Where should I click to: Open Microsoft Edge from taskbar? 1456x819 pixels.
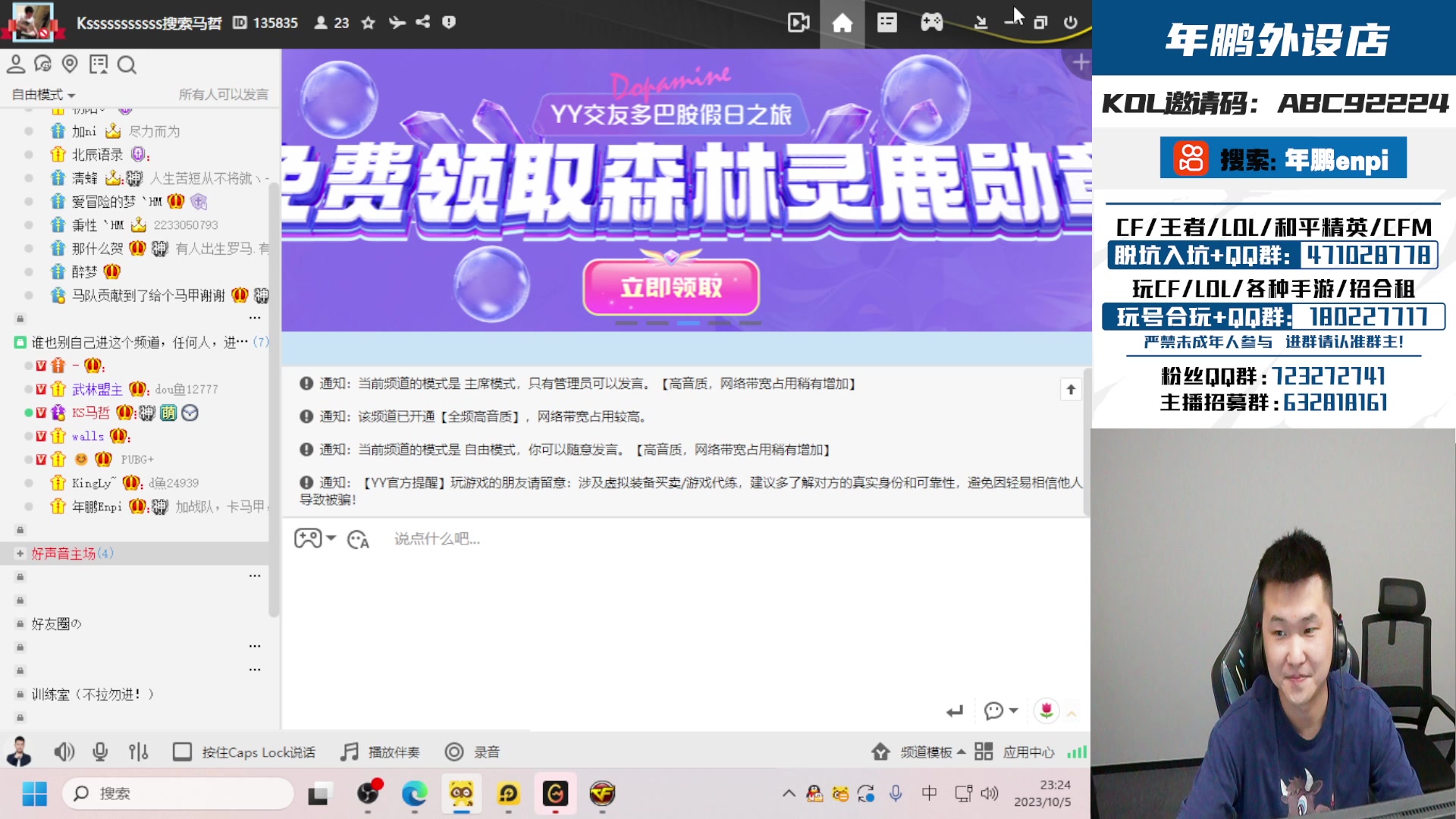click(x=414, y=794)
